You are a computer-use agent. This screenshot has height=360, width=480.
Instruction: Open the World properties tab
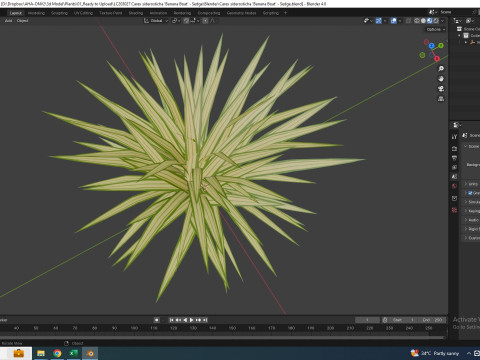pyautogui.click(x=454, y=186)
